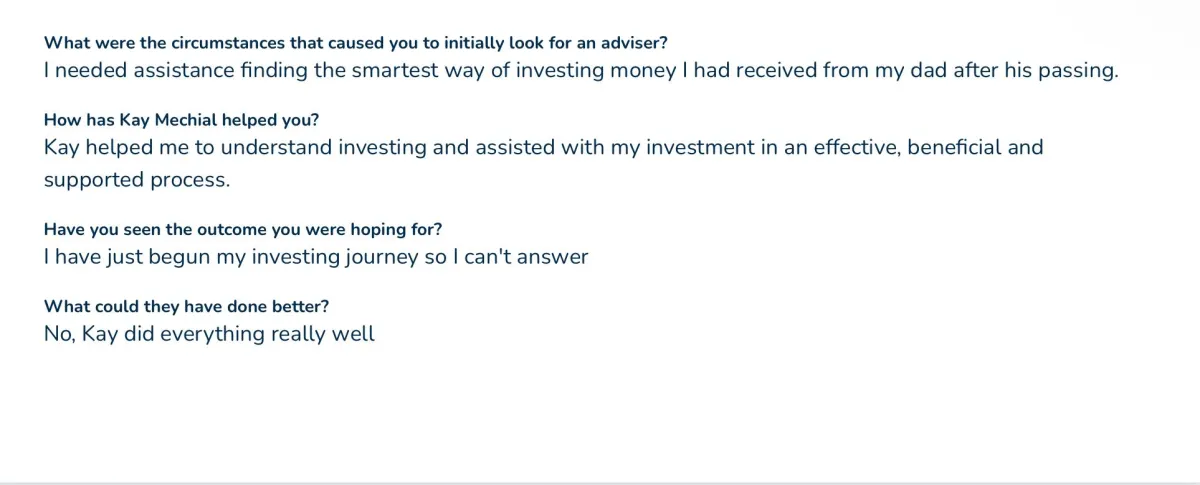This screenshot has width=1200, height=485.
Task: Click the question about circumstances for seeking an adviser
Action: coord(356,43)
